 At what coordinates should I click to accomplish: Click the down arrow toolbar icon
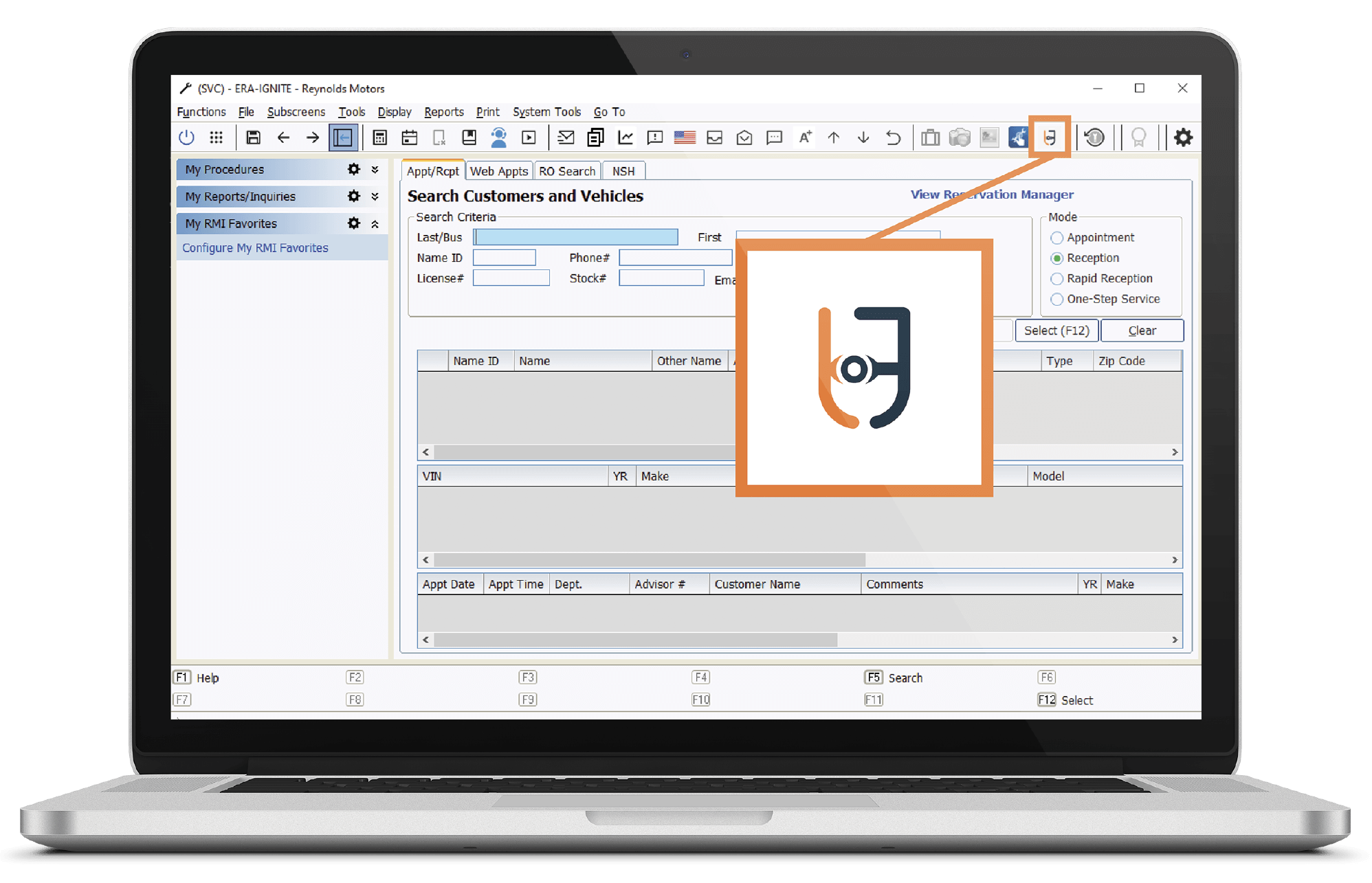click(863, 137)
